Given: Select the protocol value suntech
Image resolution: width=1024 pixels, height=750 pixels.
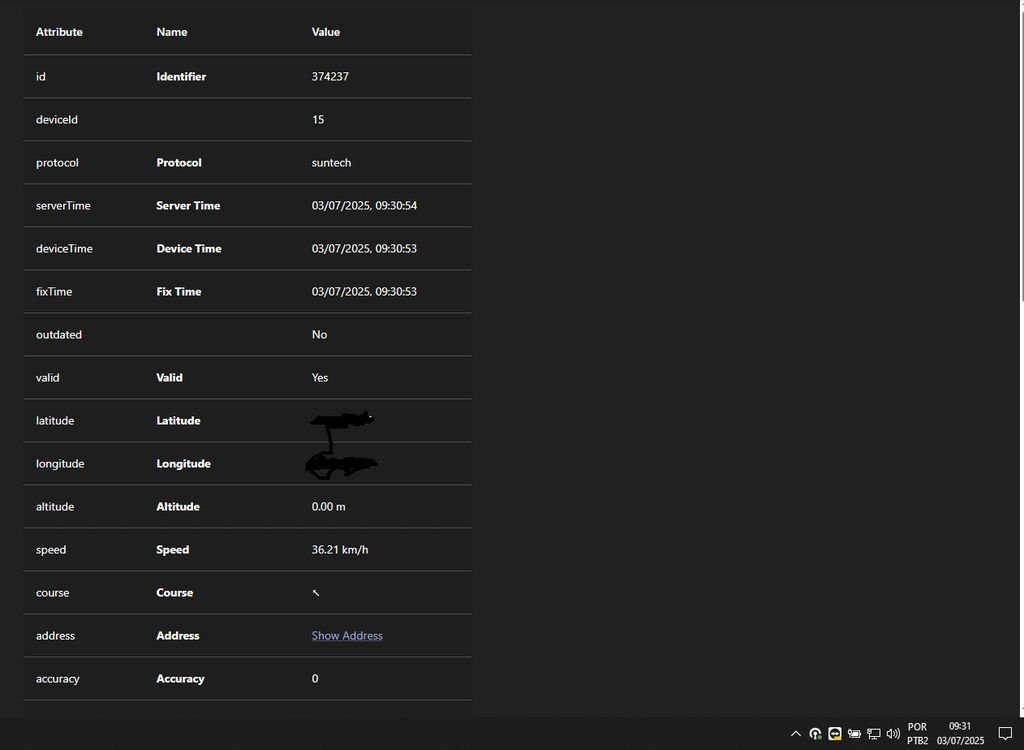Looking at the screenshot, I should [331, 163].
